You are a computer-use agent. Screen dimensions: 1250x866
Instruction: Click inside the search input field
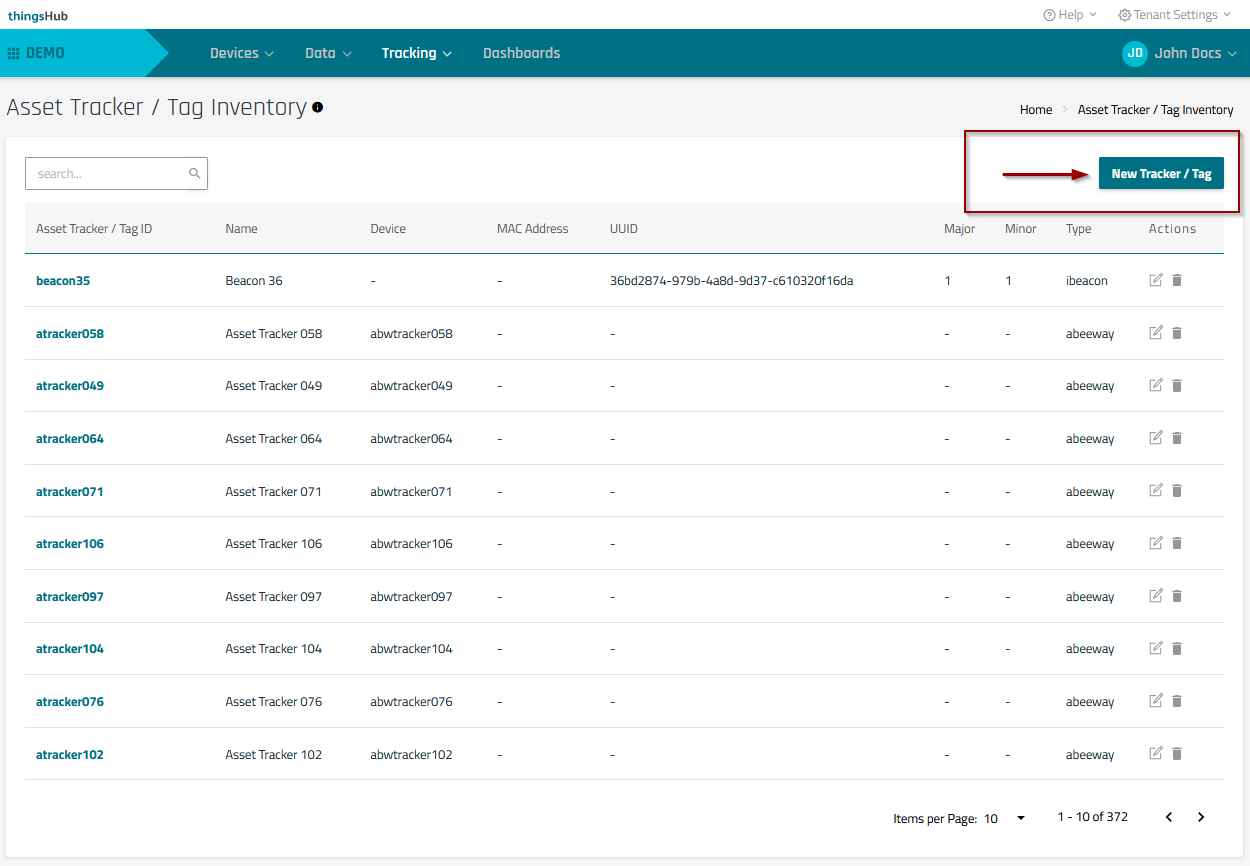pyautogui.click(x=100, y=173)
